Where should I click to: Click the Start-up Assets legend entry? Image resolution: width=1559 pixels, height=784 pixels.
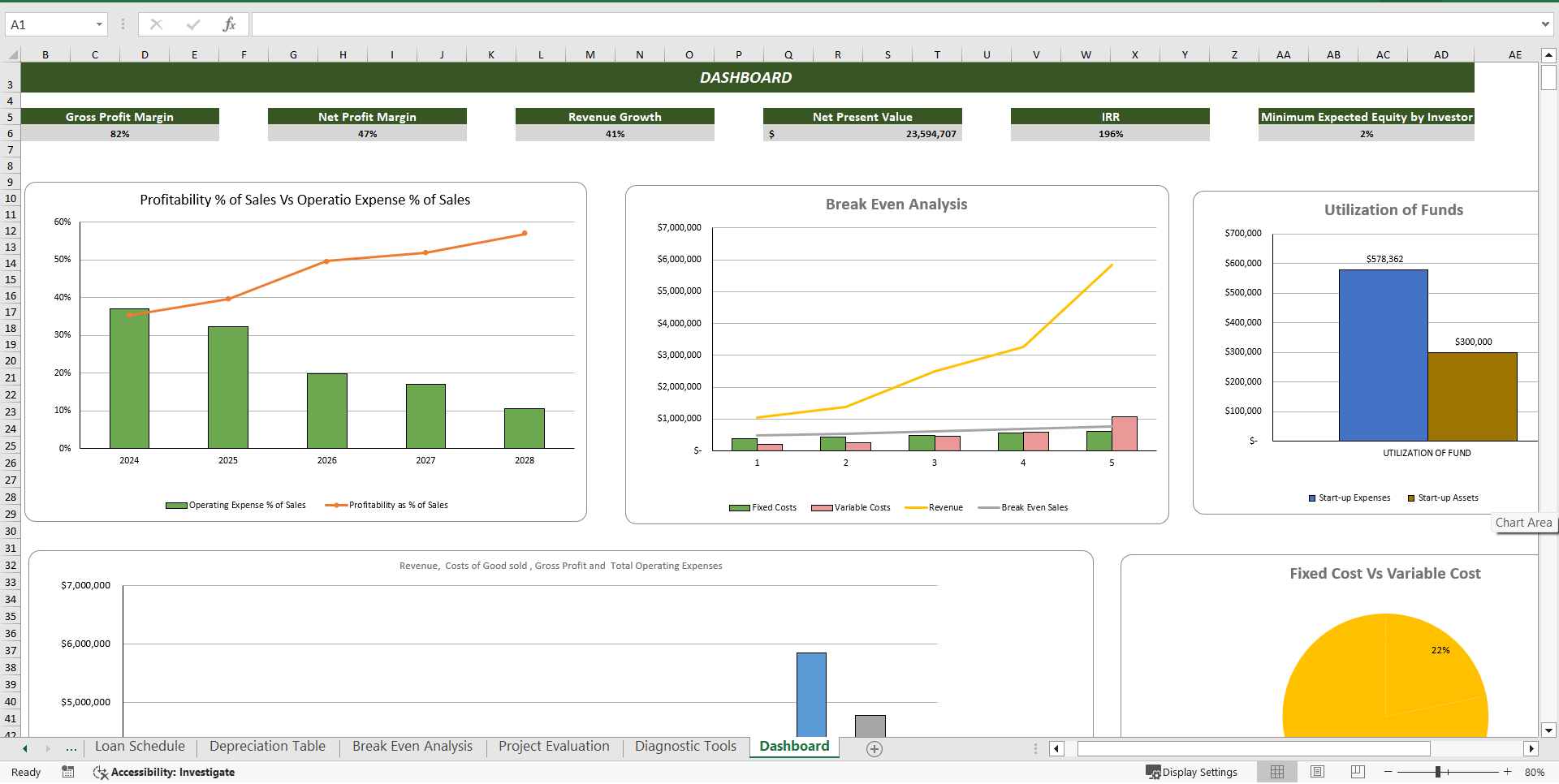[1443, 498]
